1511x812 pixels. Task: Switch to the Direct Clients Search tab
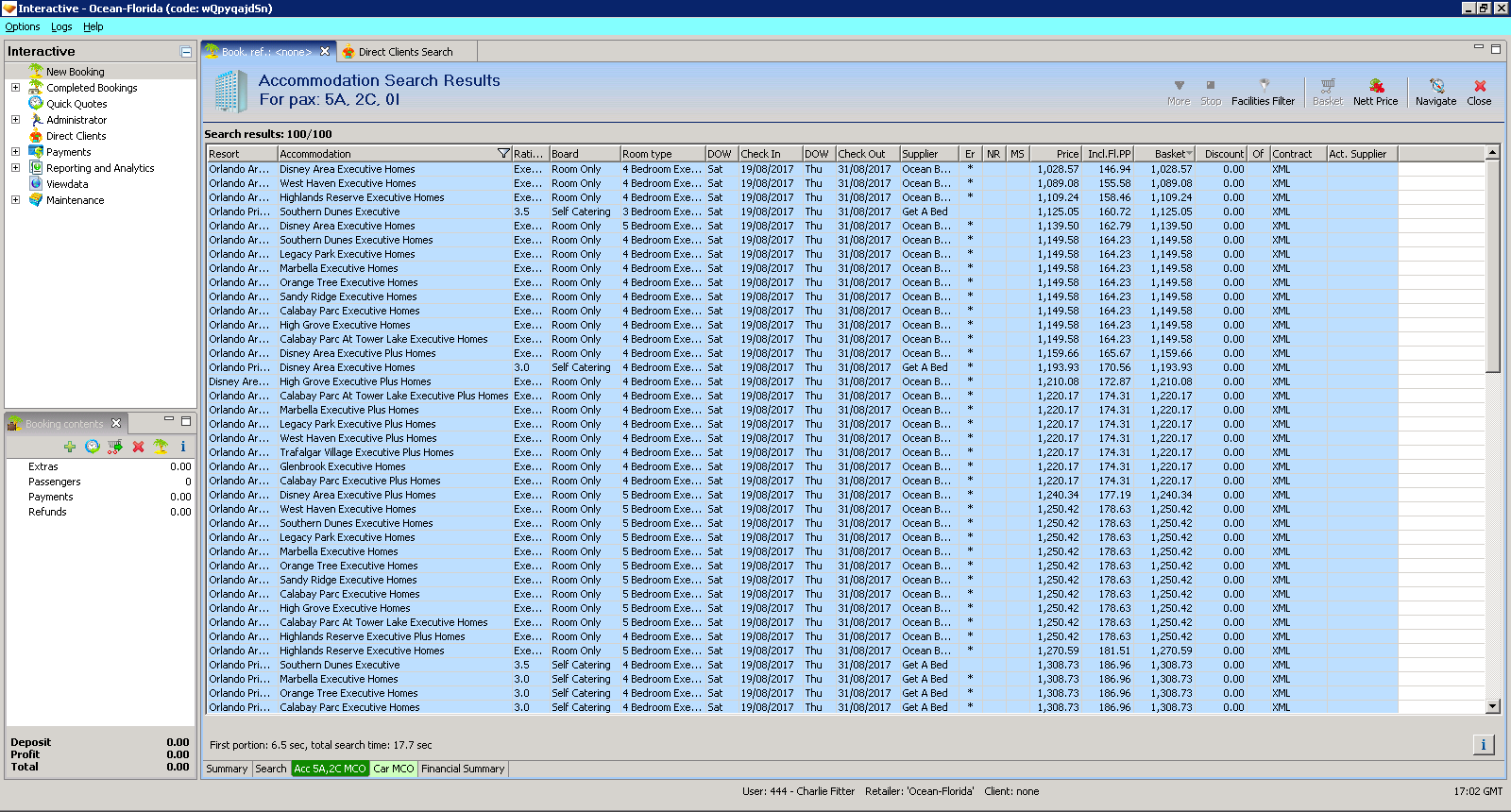pos(405,52)
